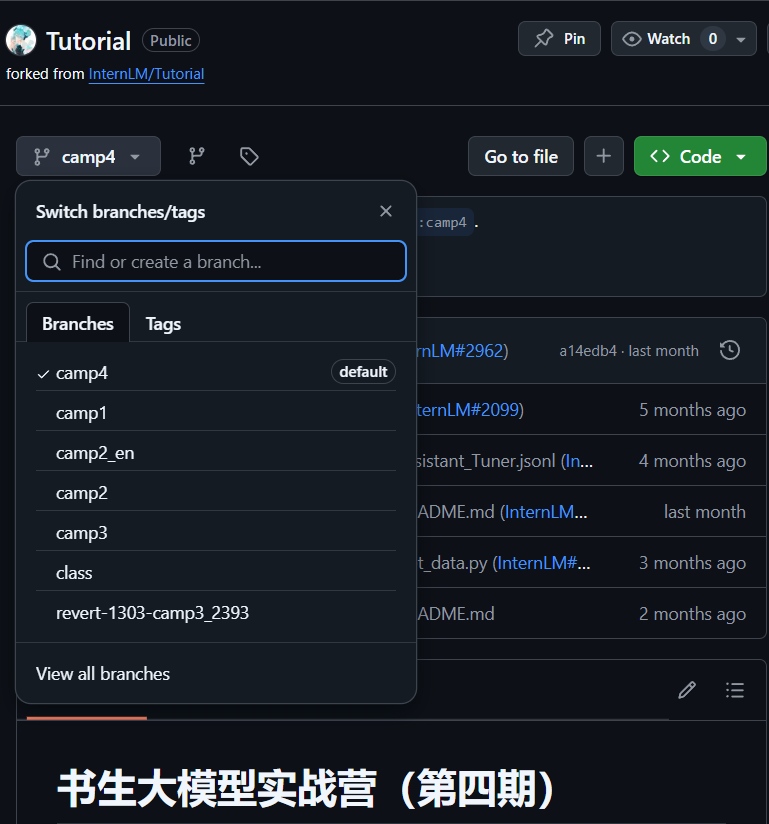Open the InternLM#2099 pull request link
This screenshot has height=824, width=769.
(468, 409)
